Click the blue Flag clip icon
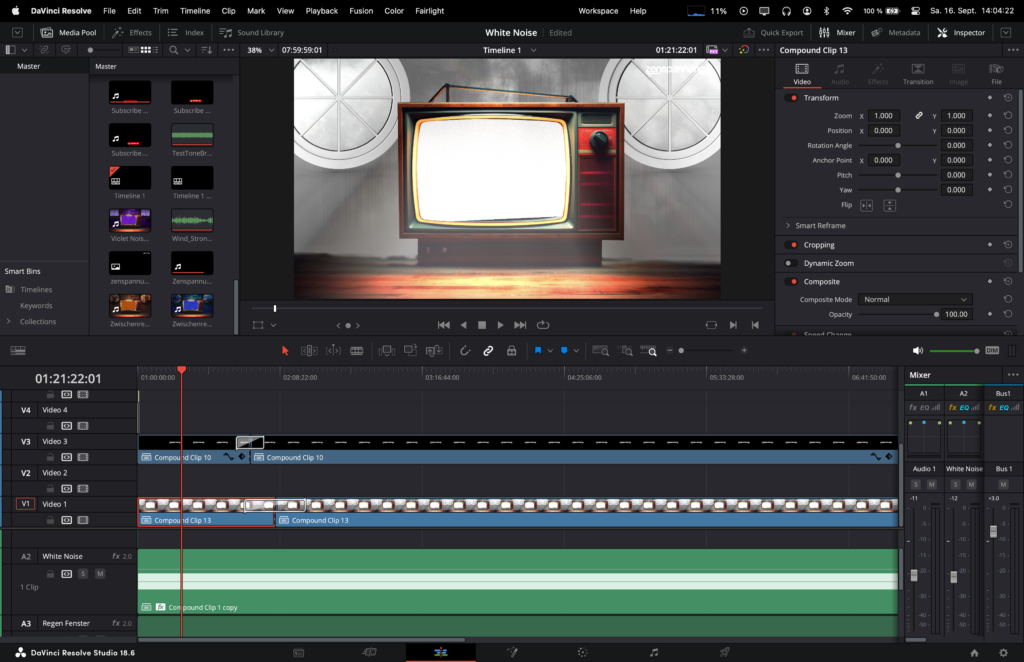This screenshot has height=662, width=1024. coord(538,351)
